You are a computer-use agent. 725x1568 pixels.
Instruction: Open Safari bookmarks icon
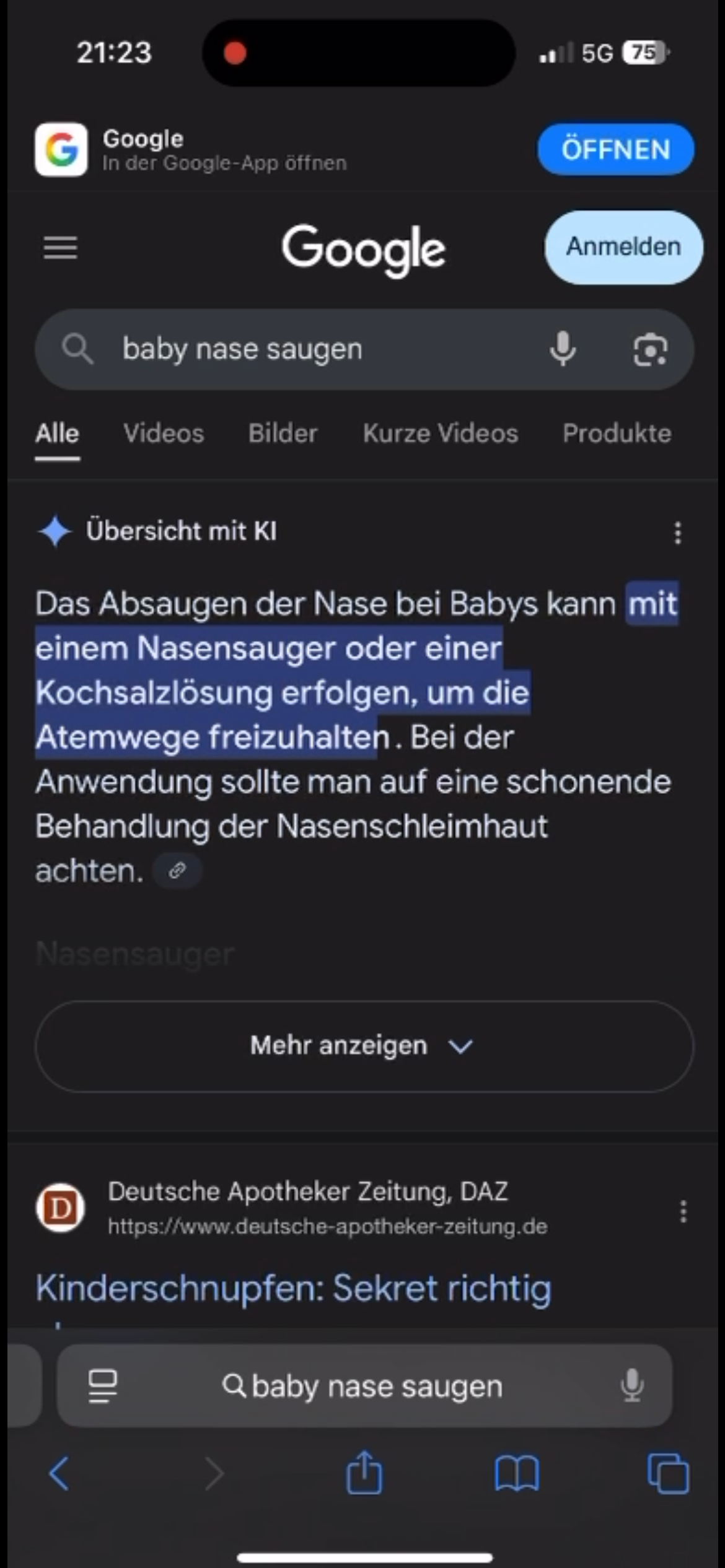tap(517, 1473)
